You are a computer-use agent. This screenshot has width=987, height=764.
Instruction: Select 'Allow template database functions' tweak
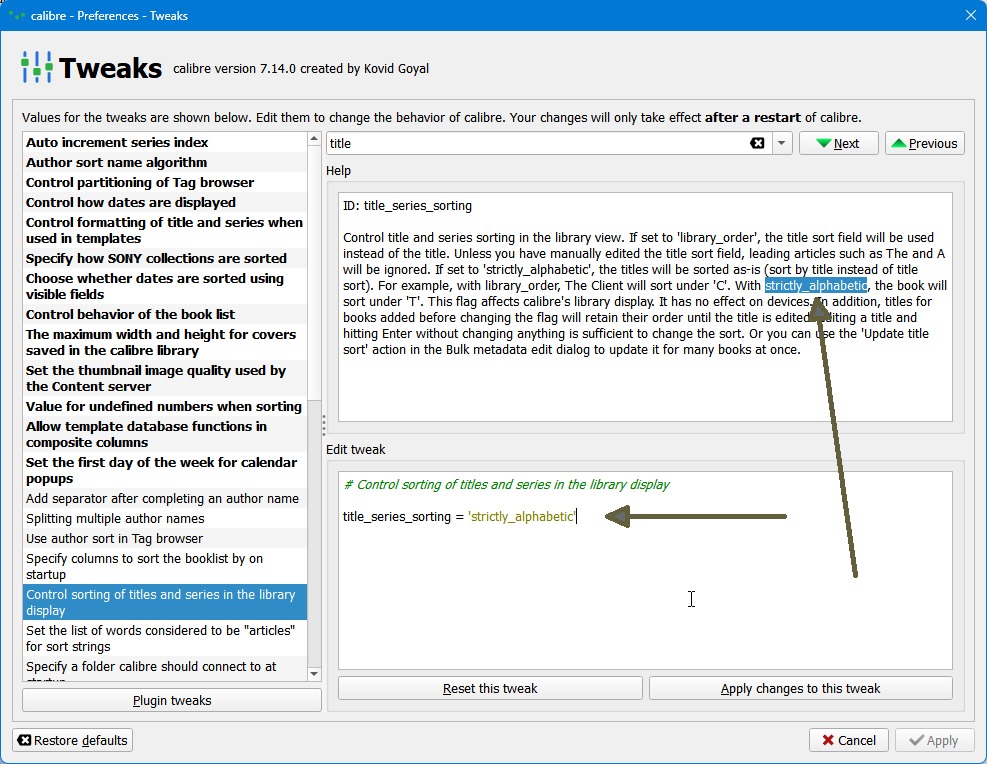(164, 434)
